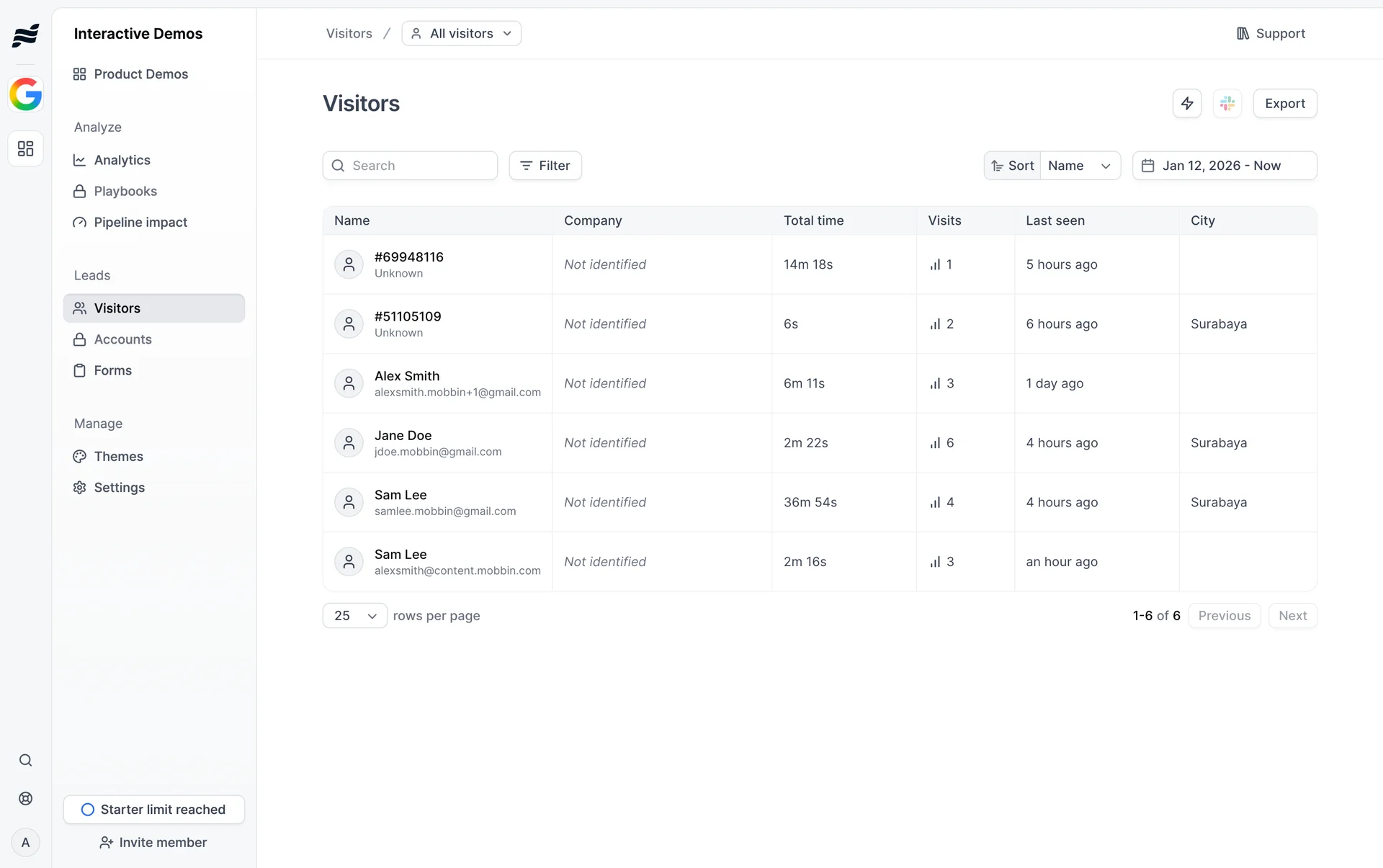Toggle the sort direction button

pos(1012,166)
